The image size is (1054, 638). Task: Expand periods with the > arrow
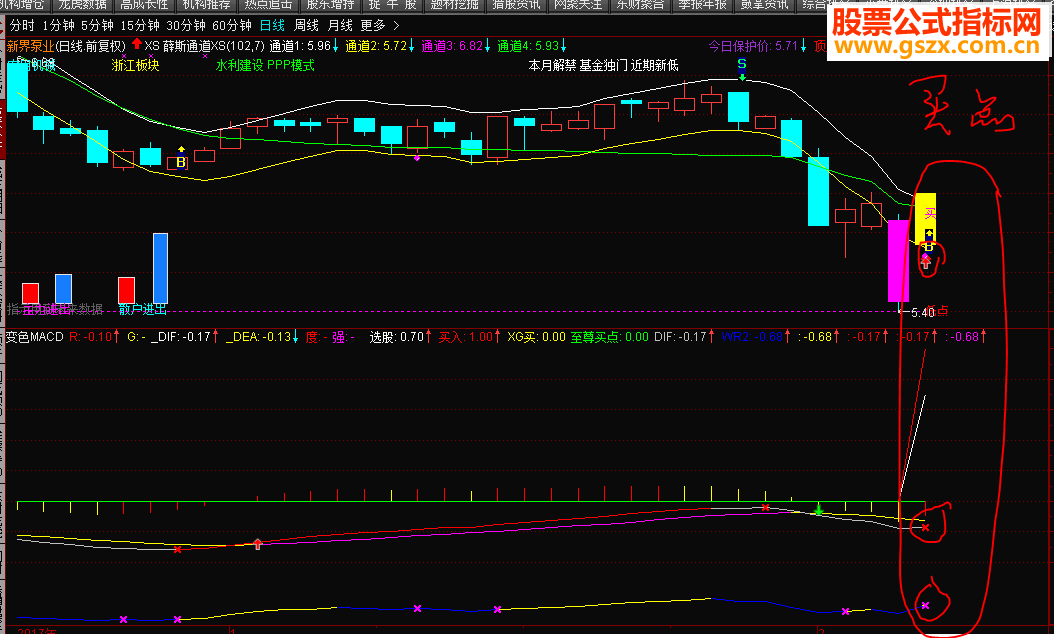click(x=396, y=26)
